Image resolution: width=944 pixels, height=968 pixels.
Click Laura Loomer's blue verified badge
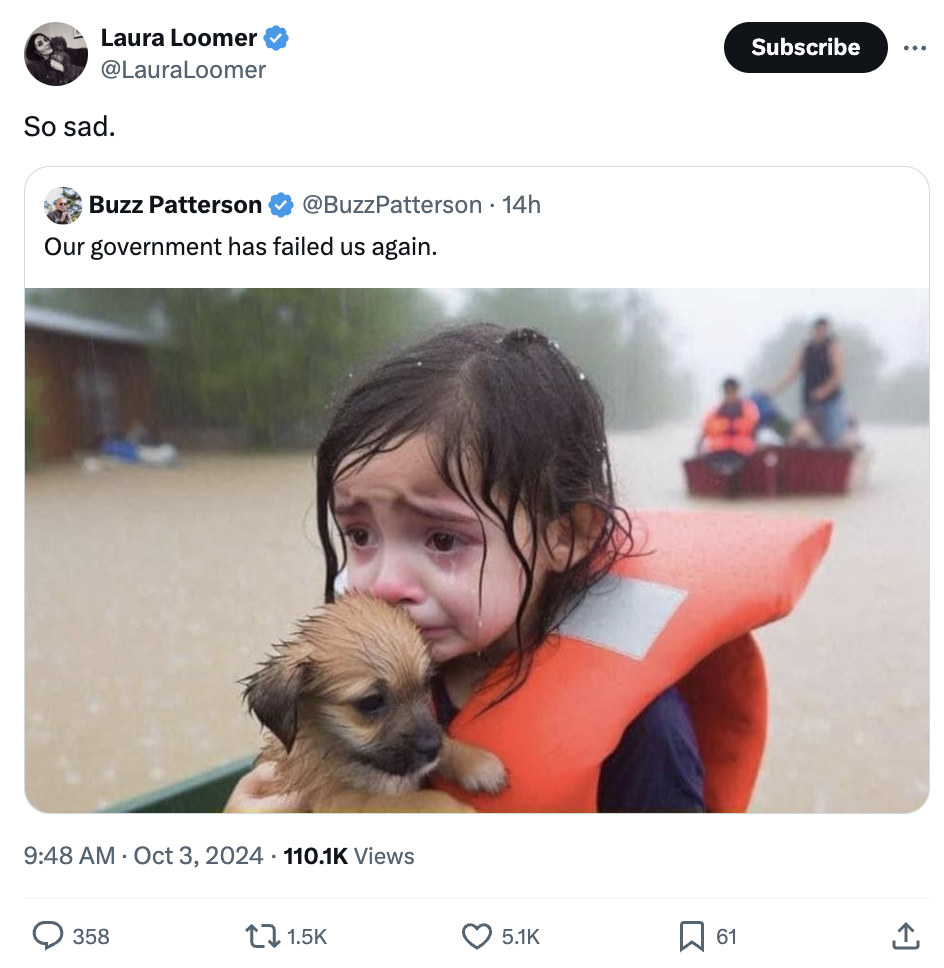point(277,39)
